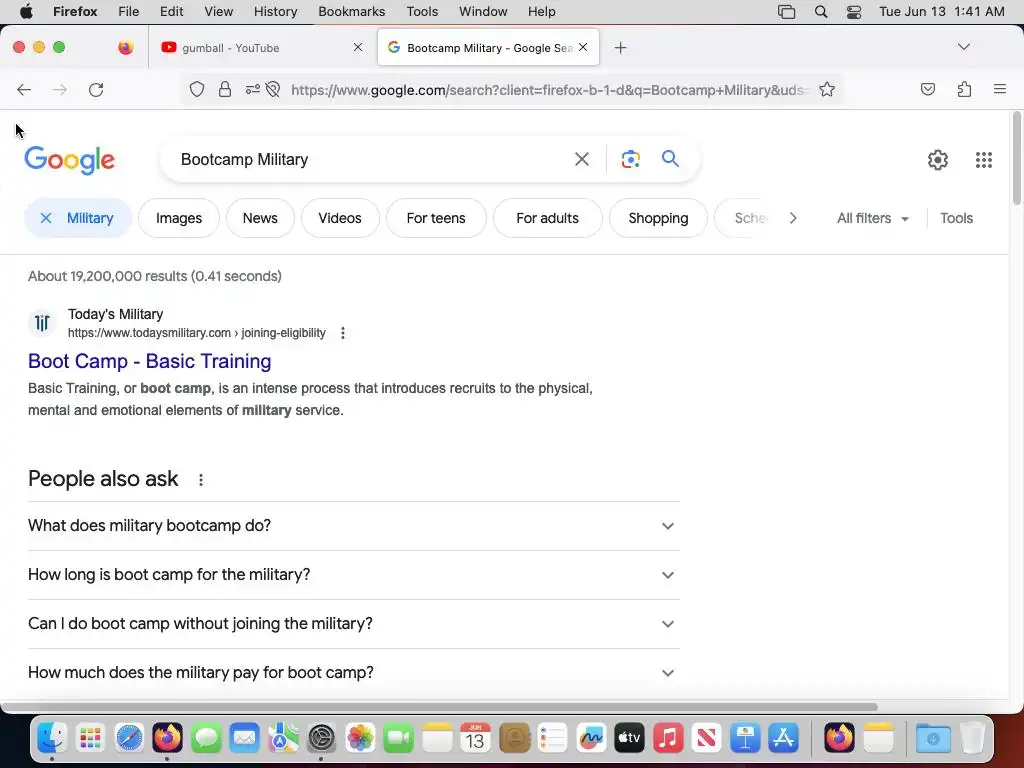The height and width of the screenshot is (768, 1024).
Task: Open the All filters dropdown
Action: point(872,218)
